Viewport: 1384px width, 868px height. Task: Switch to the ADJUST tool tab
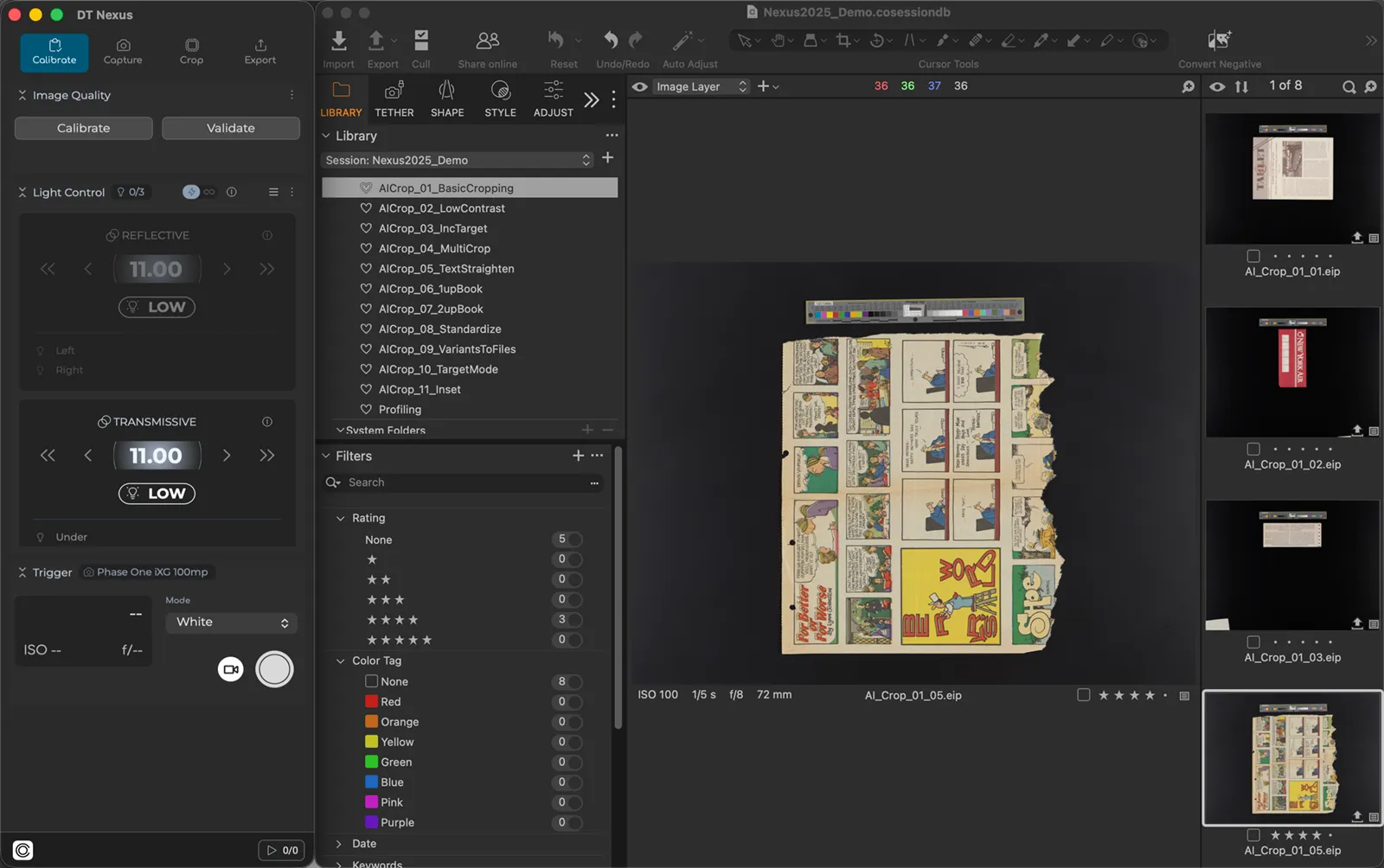(554, 99)
